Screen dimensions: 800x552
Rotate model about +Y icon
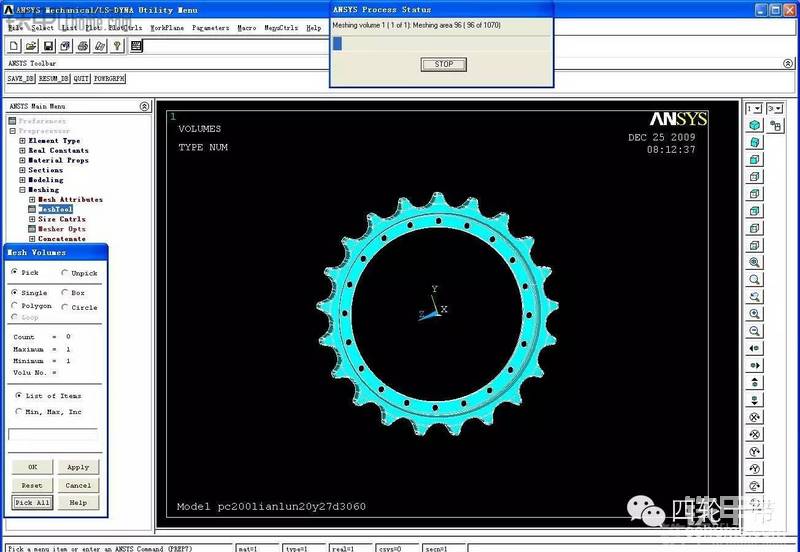755,451
